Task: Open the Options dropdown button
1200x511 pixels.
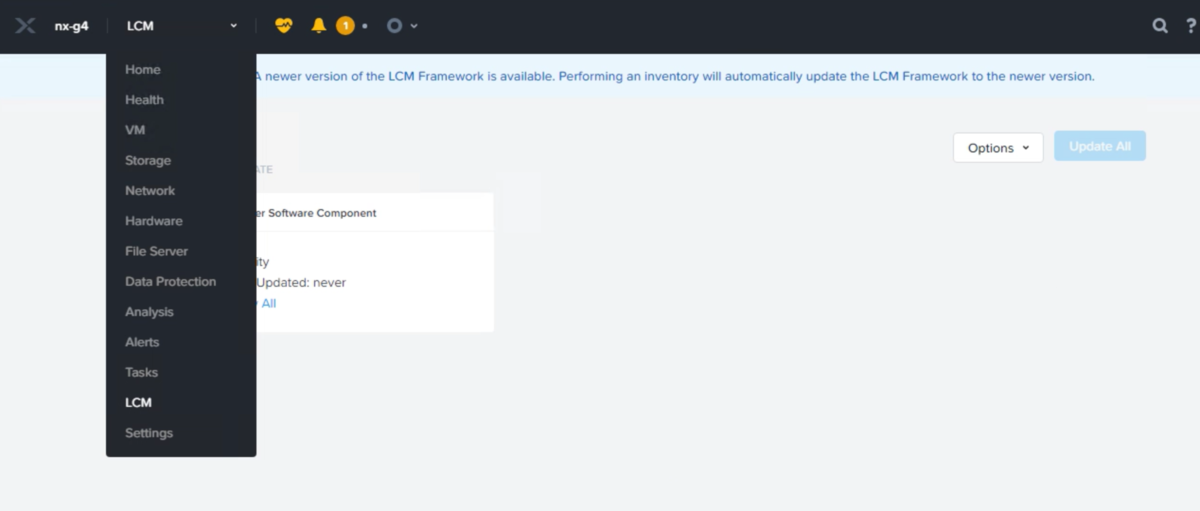Action: (998, 147)
